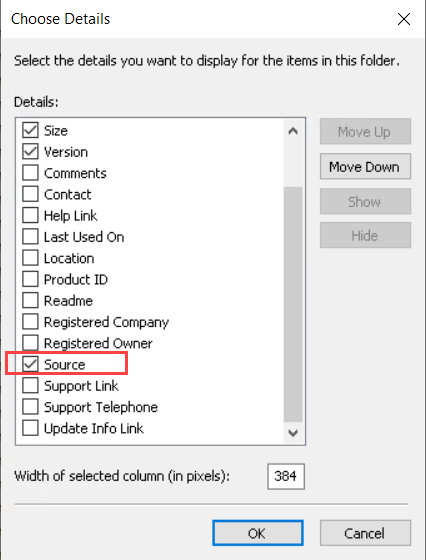Enable the Readme checkbox
This screenshot has height=560, width=426.
[x=30, y=300]
